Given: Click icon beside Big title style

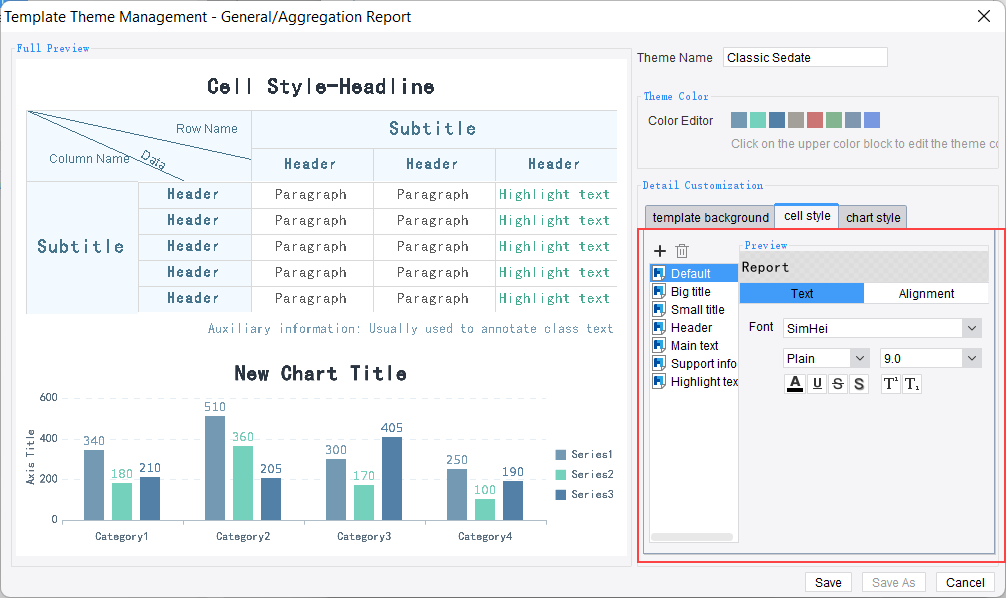Looking at the screenshot, I should (659, 291).
